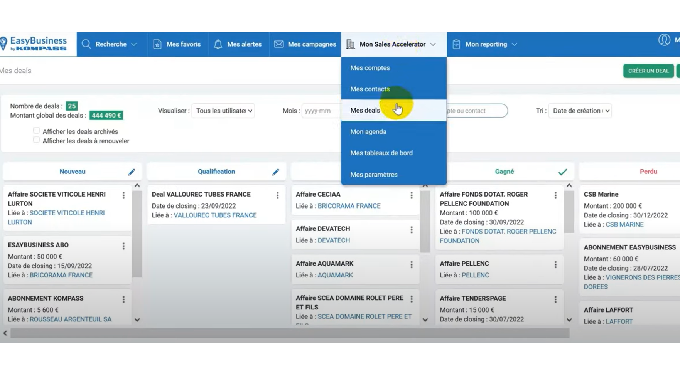Screen dimensions: 680x390
Task: Open the LAFFORT company link
Action: coord(619,321)
